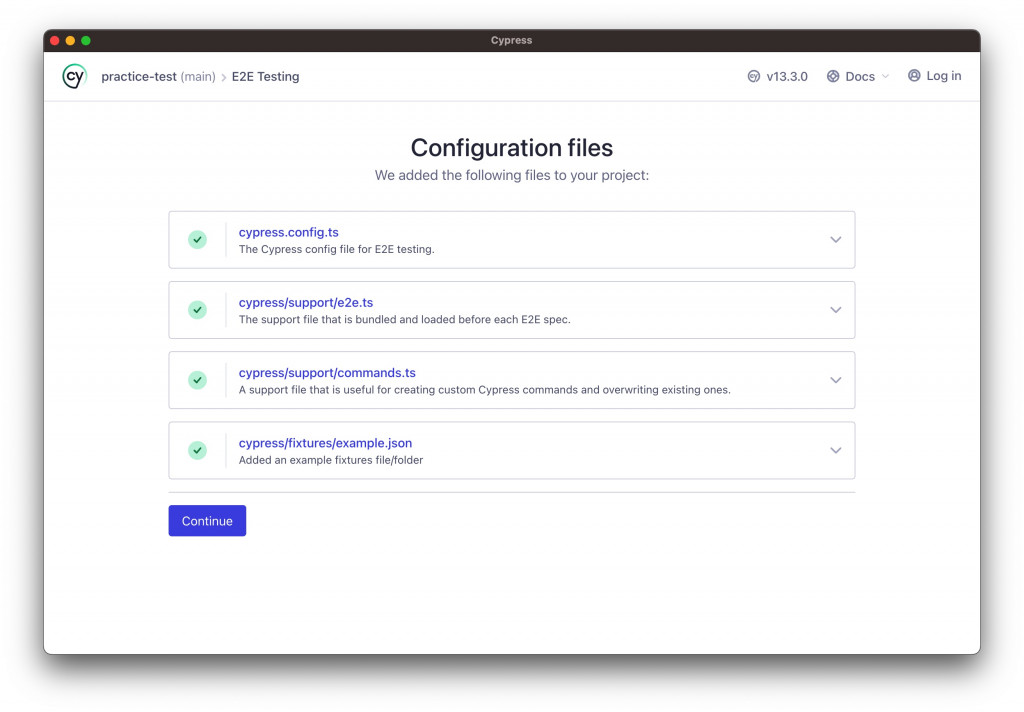Click the E2E Testing breadcrumb
1024x712 pixels.
265,76
